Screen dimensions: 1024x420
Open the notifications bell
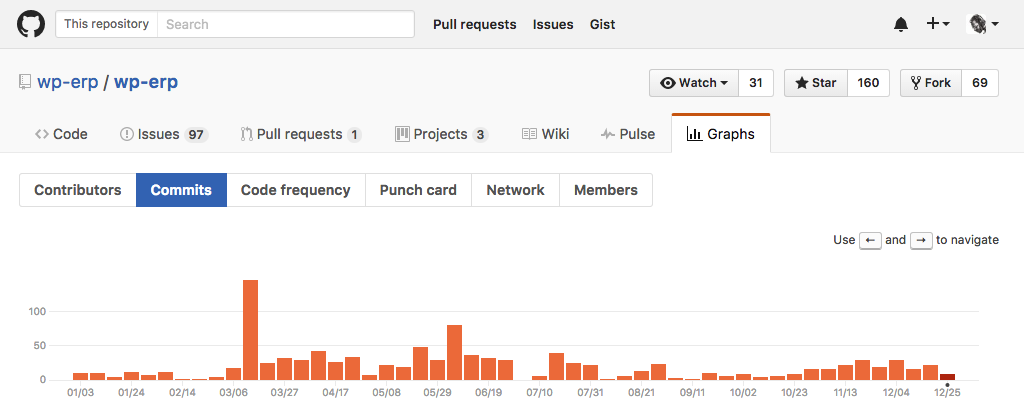[901, 24]
